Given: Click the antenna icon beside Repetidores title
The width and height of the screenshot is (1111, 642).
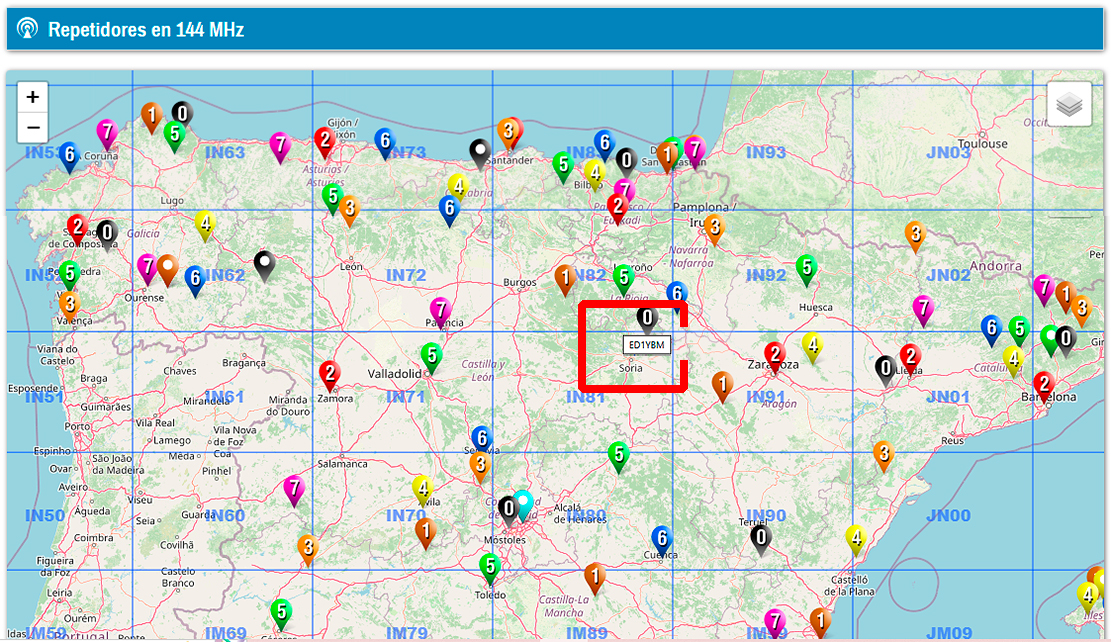Looking at the screenshot, I should tap(28, 29).
